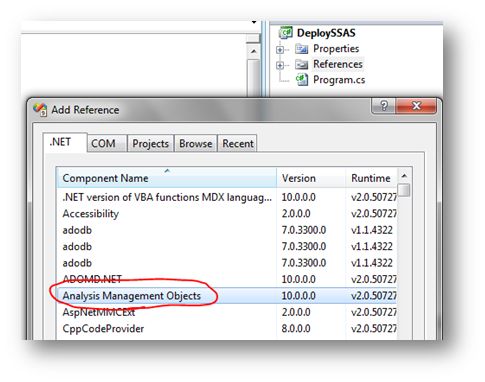Click version 8.0.0.0 cell
The height and width of the screenshot is (382, 485).
tap(296, 329)
